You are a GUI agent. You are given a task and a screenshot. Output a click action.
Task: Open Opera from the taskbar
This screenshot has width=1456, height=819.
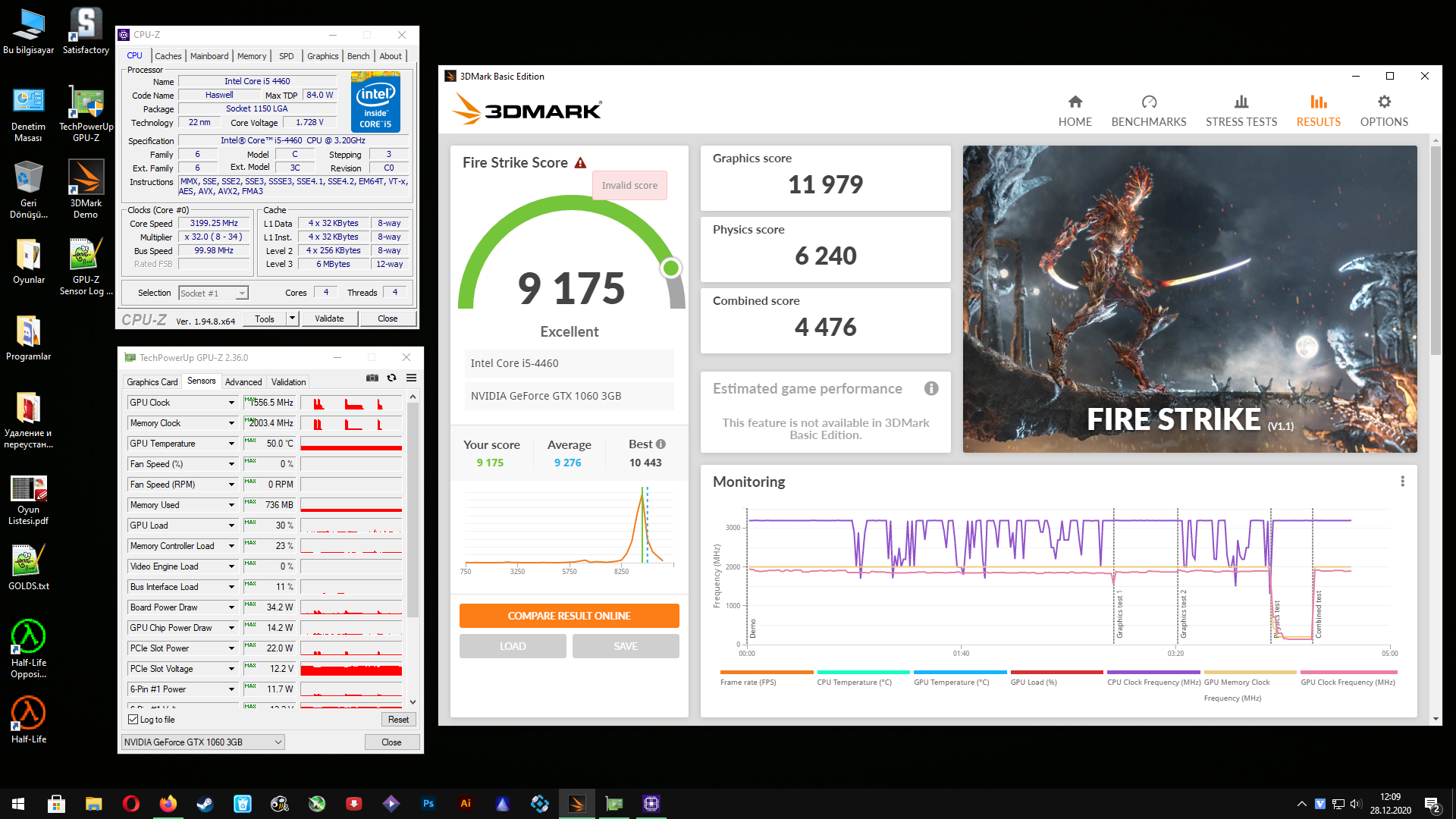[130, 804]
